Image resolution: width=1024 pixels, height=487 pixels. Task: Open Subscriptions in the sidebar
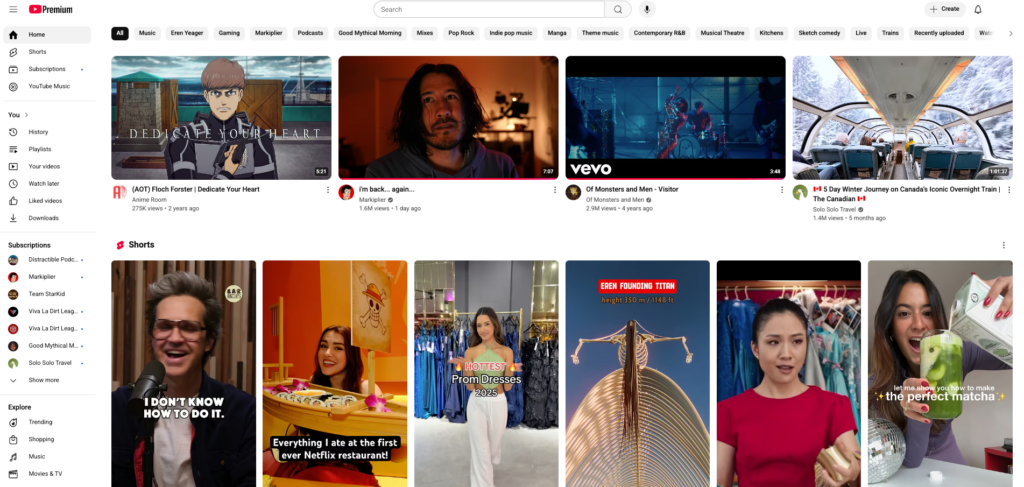point(47,69)
